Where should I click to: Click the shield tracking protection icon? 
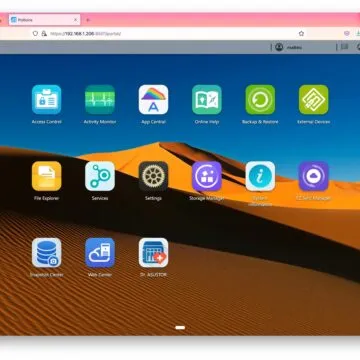[35, 33]
